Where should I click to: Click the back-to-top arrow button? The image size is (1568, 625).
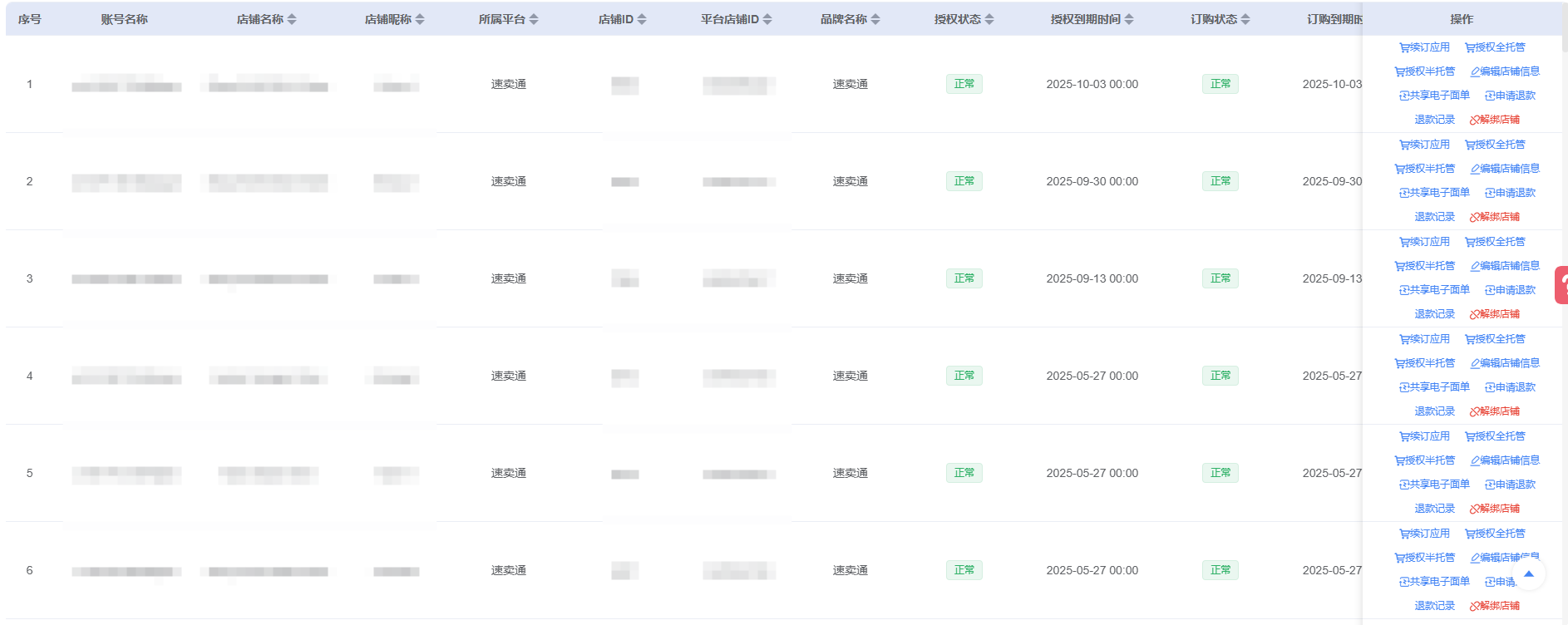(x=1528, y=574)
